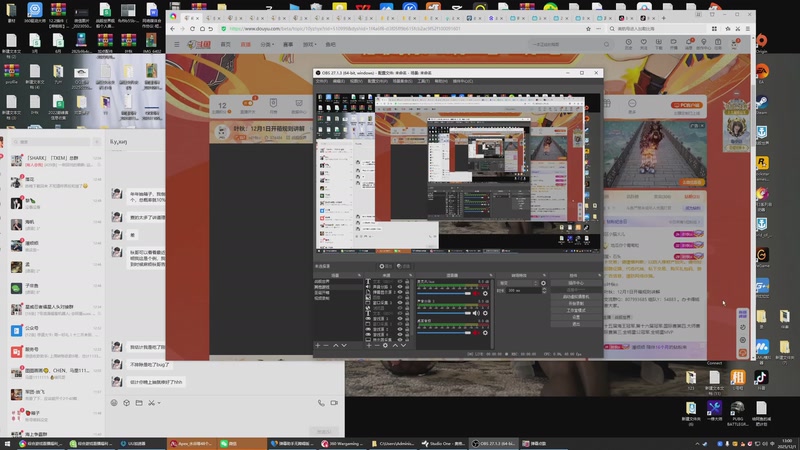Toggle the orange 直播开关 switch on Douyu
The image size is (800, 450).
pos(248,104)
